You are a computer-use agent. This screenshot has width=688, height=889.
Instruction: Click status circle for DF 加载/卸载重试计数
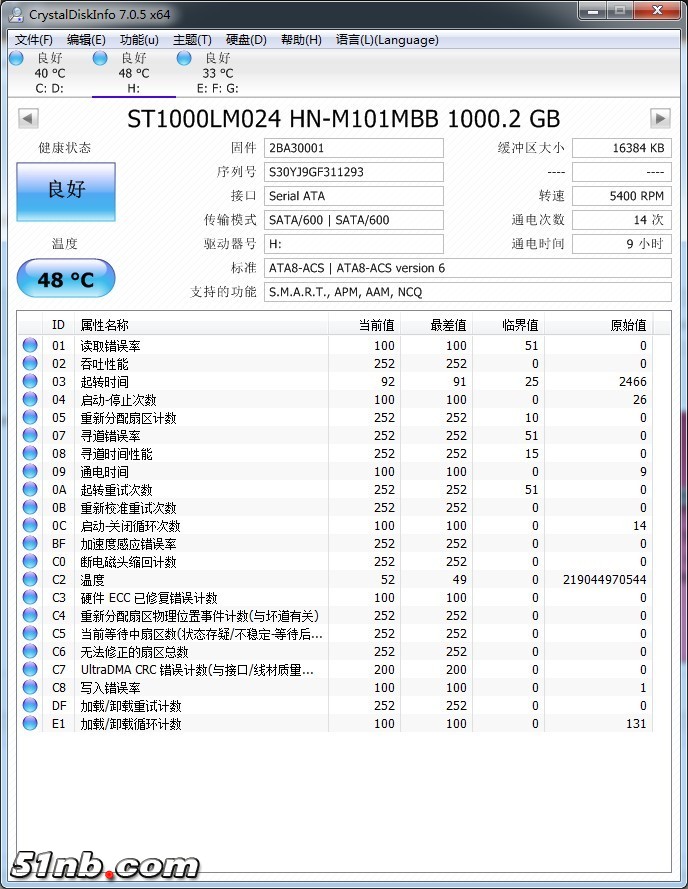pyautogui.click(x=30, y=705)
